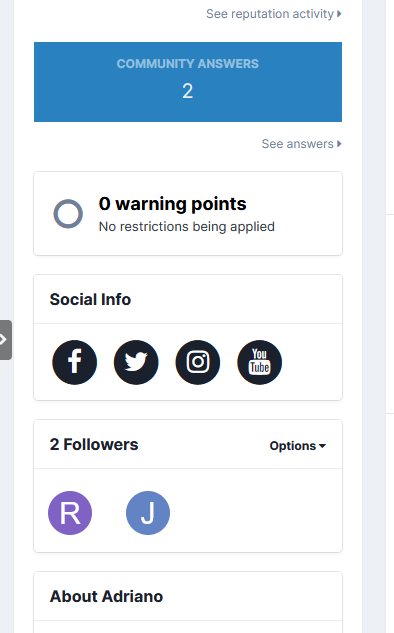Click the 0 warning points heading
Image resolution: width=394 pixels, height=633 pixels.
click(x=172, y=204)
